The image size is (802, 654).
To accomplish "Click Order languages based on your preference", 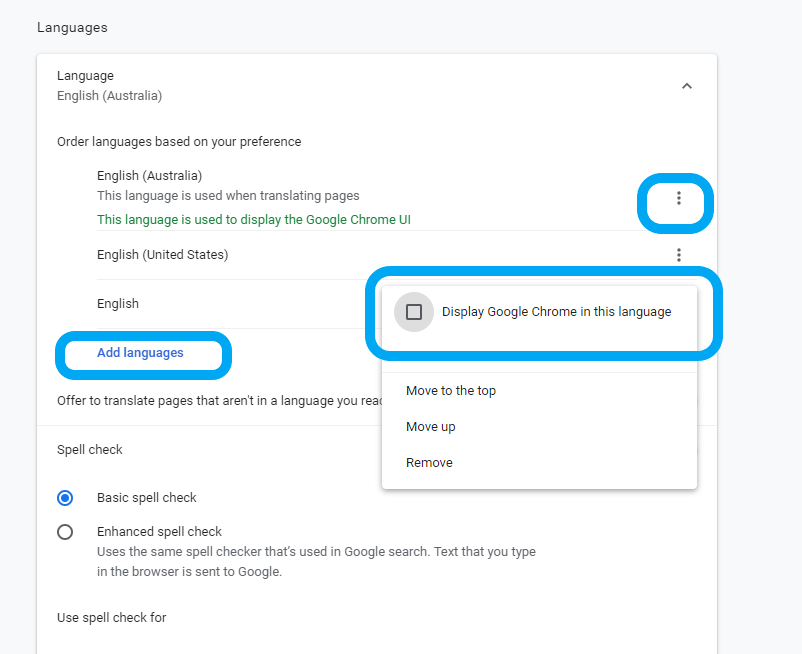I will [179, 142].
